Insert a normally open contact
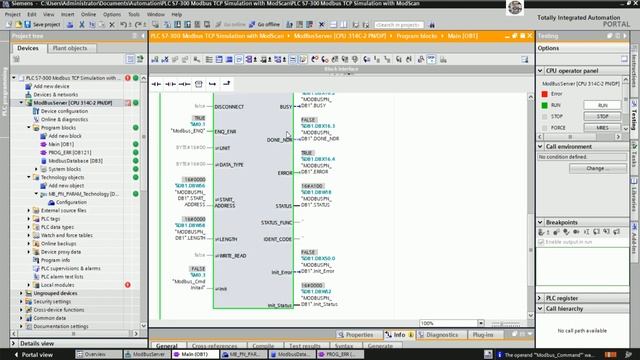 [x=156, y=84]
